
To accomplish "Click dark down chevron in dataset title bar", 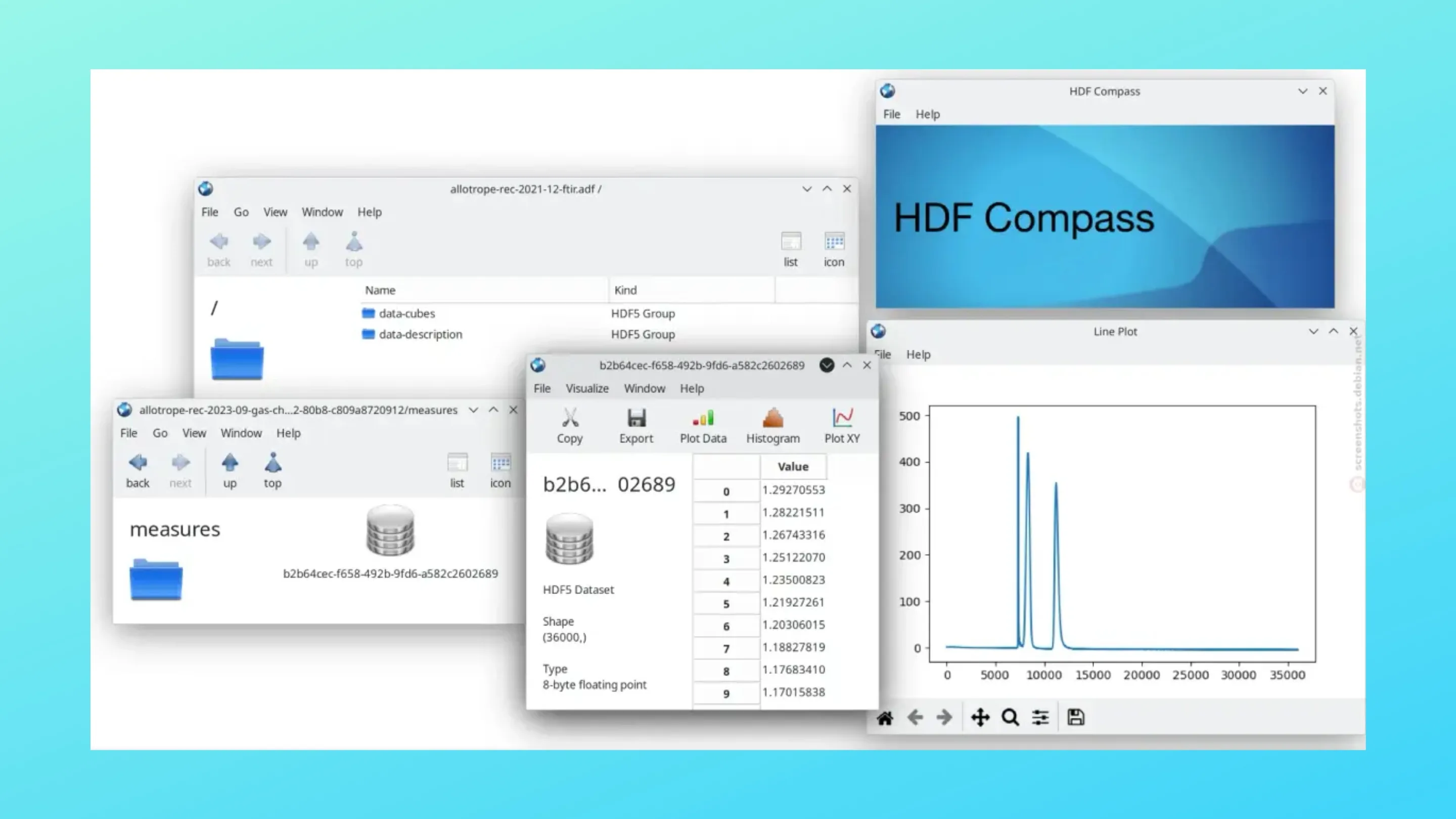I will click(x=827, y=365).
